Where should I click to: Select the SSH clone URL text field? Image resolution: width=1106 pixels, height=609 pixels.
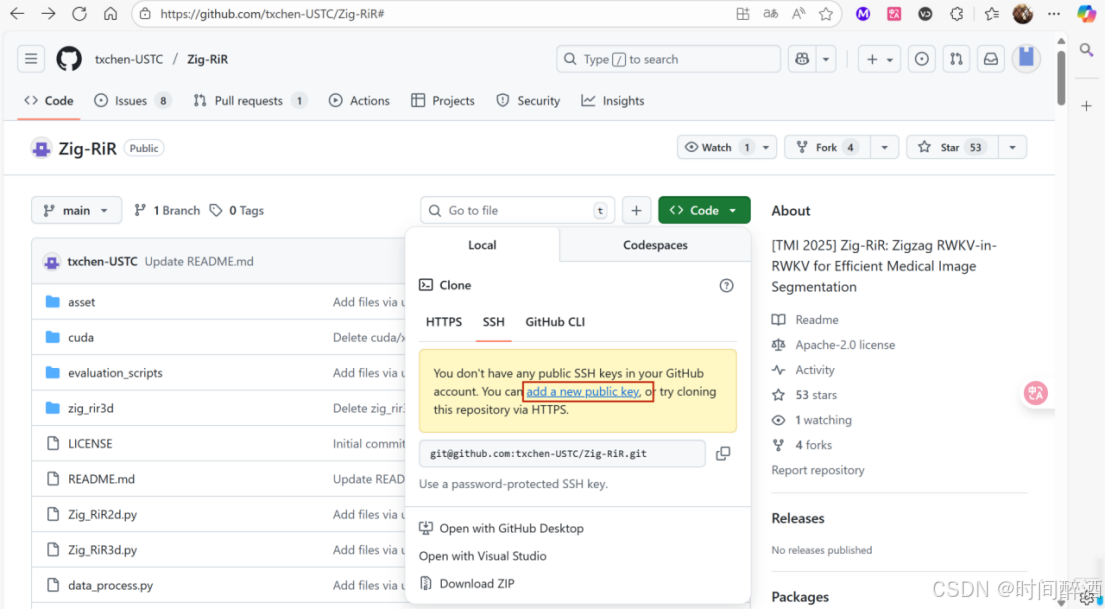[x=562, y=454]
